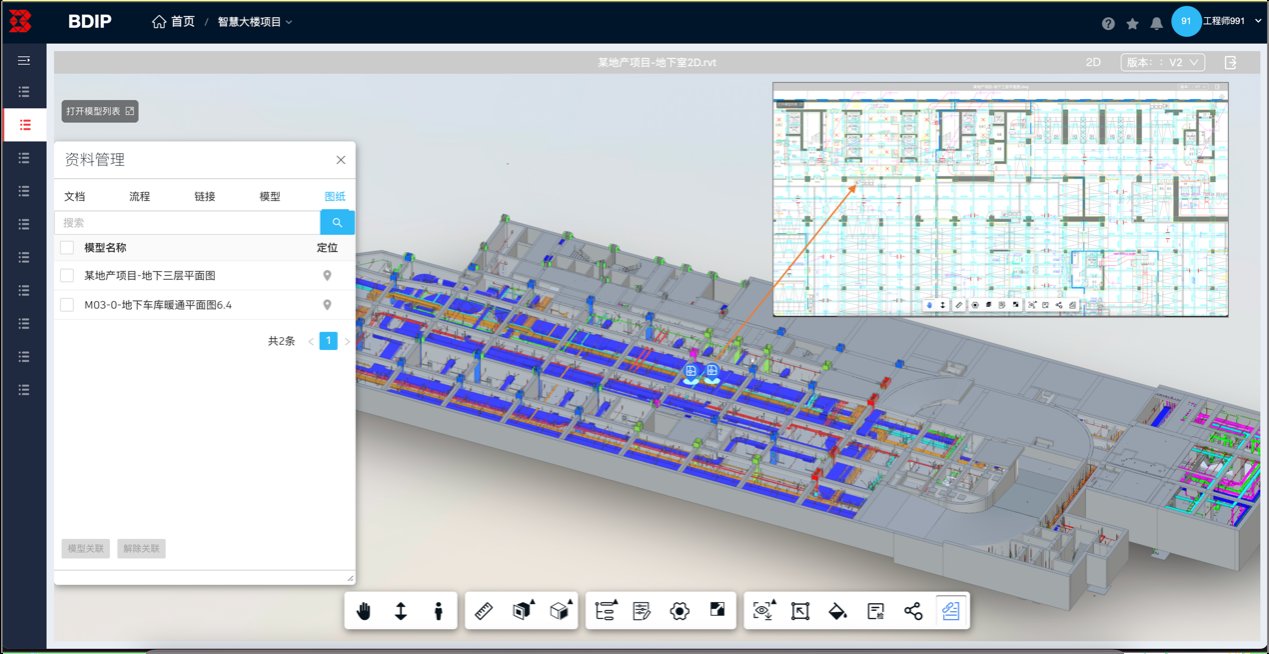
Task: Click the share icon in bottom toolbar
Action: (913, 611)
